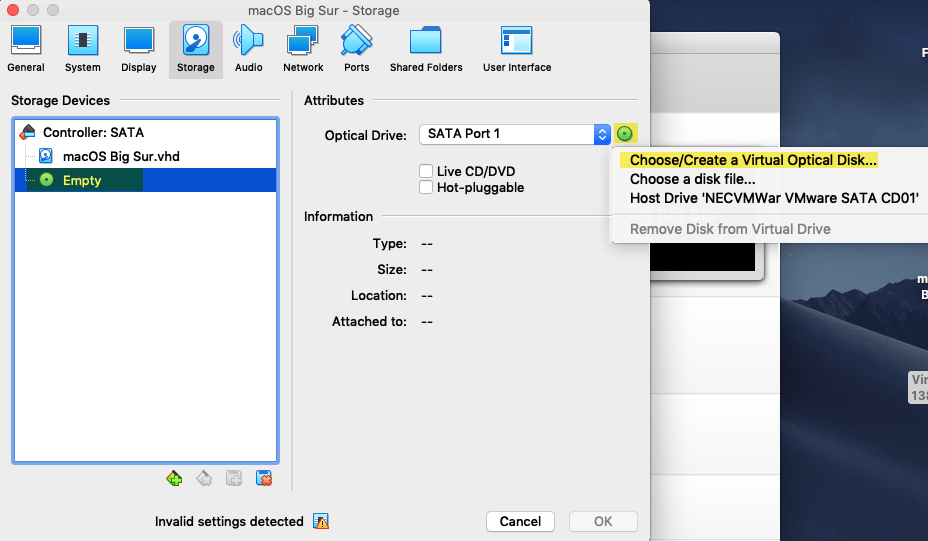Screen dimensions: 928x541
Task: Click the green disc icon beside Empty
Action: 47,180
